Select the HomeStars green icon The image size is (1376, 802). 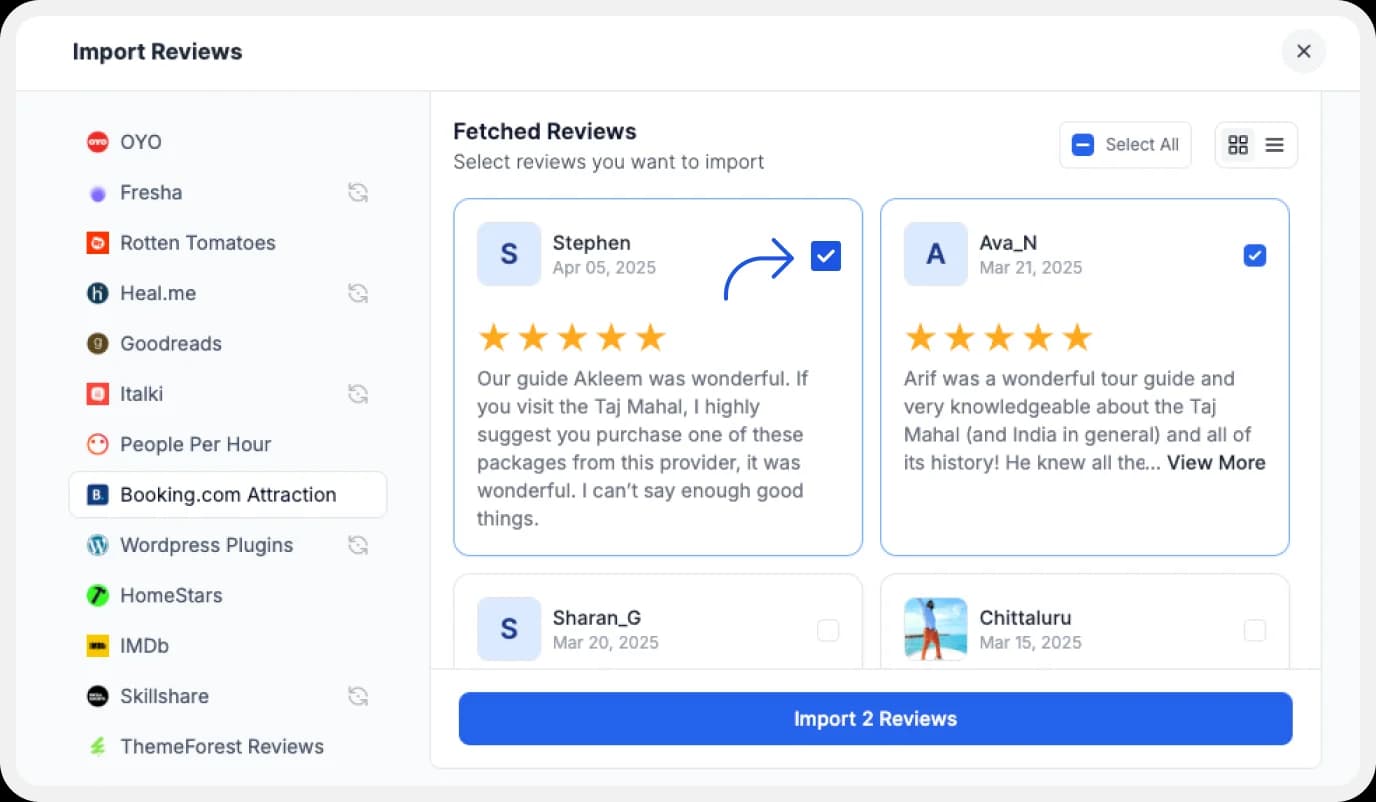tap(98, 595)
